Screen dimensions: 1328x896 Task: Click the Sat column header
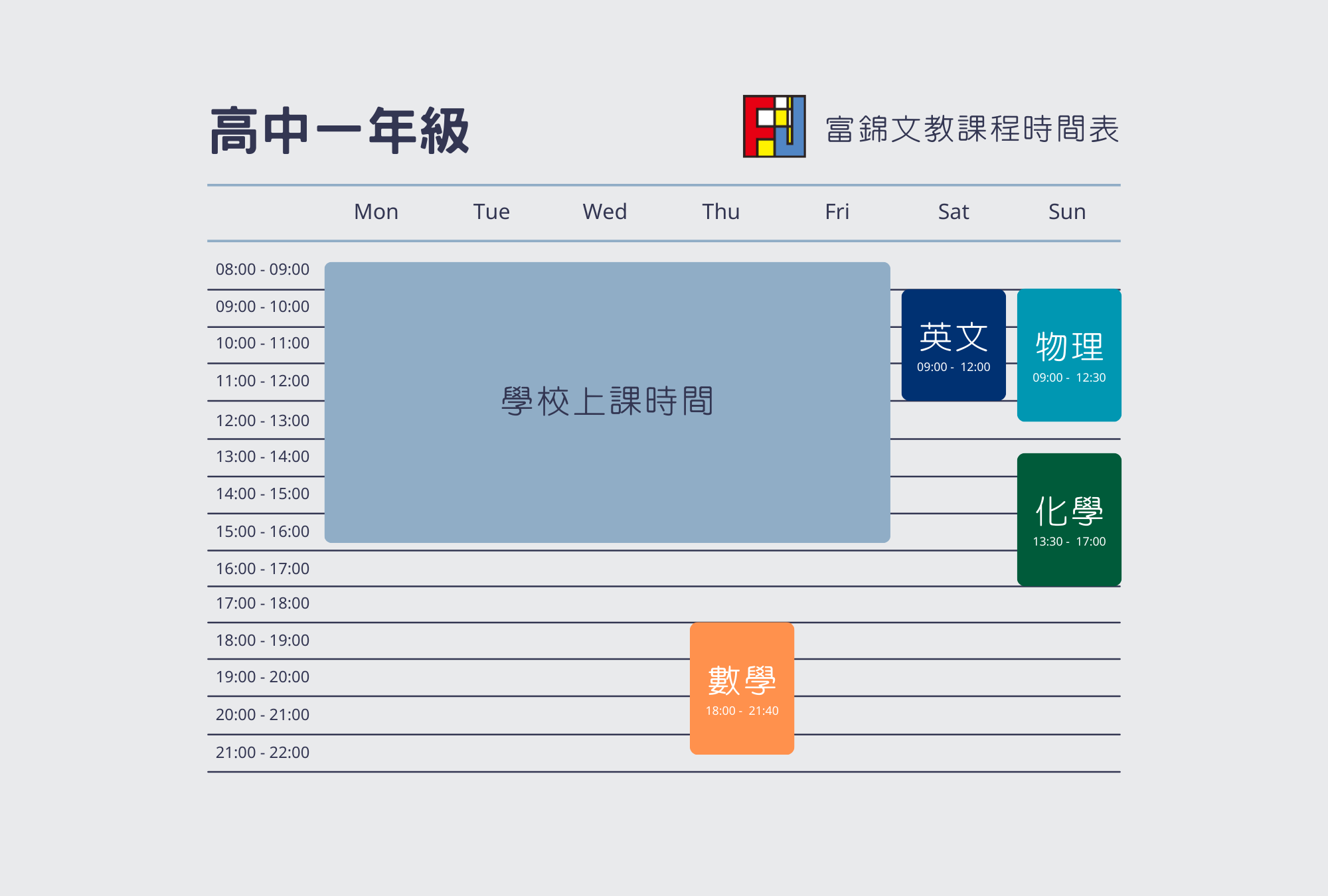pyautogui.click(x=954, y=212)
